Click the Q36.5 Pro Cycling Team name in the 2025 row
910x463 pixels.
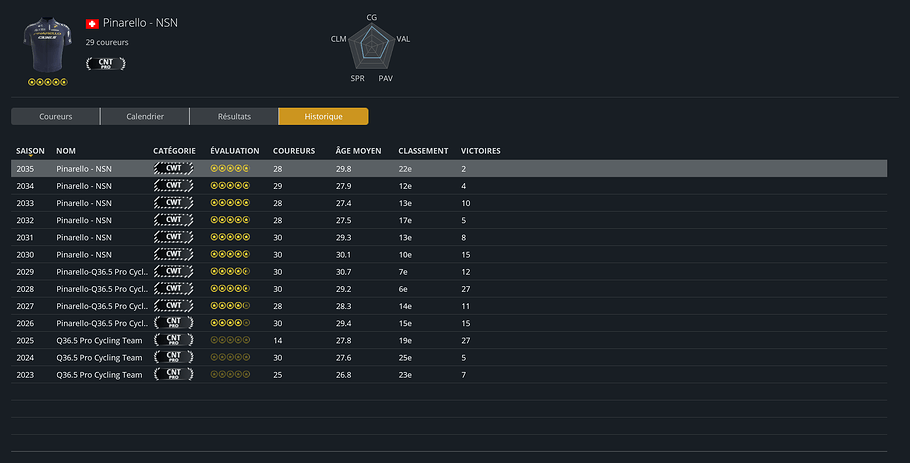pyautogui.click(x=99, y=341)
